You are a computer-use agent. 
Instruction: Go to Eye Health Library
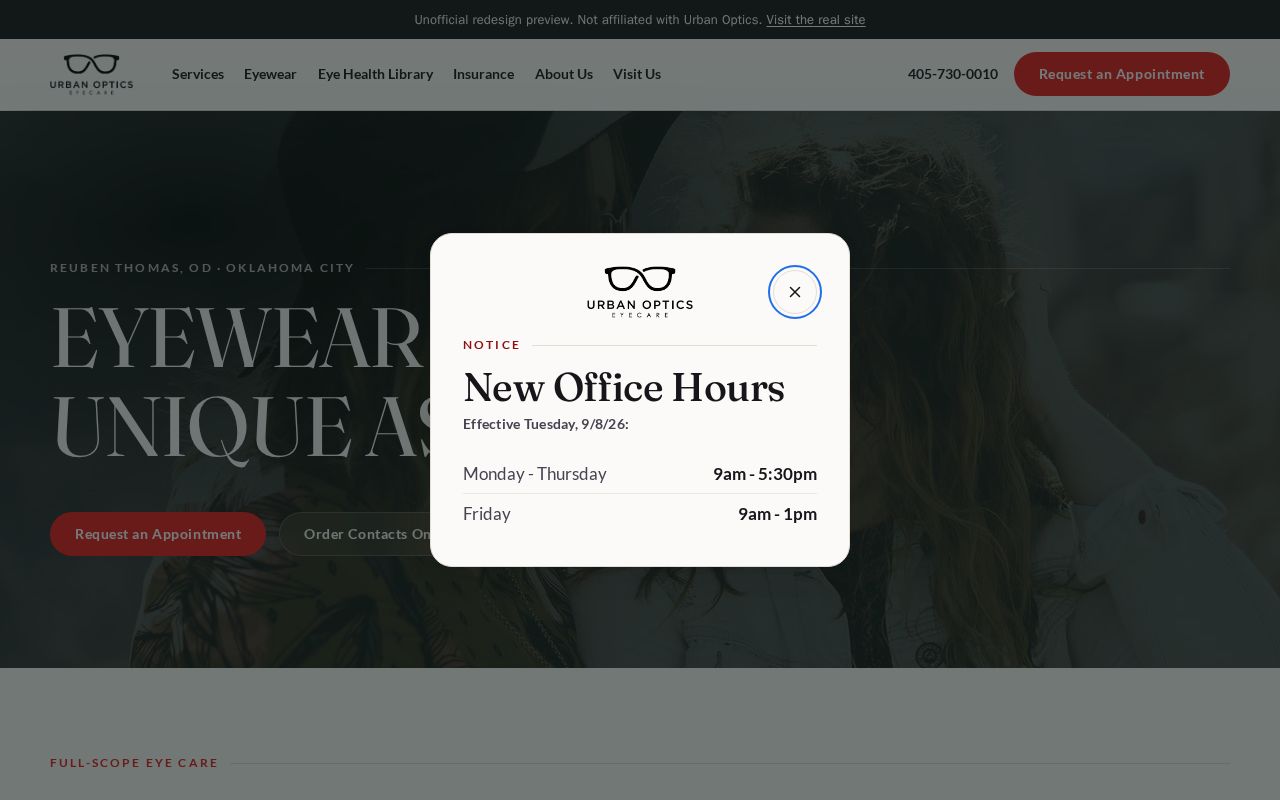(x=375, y=74)
